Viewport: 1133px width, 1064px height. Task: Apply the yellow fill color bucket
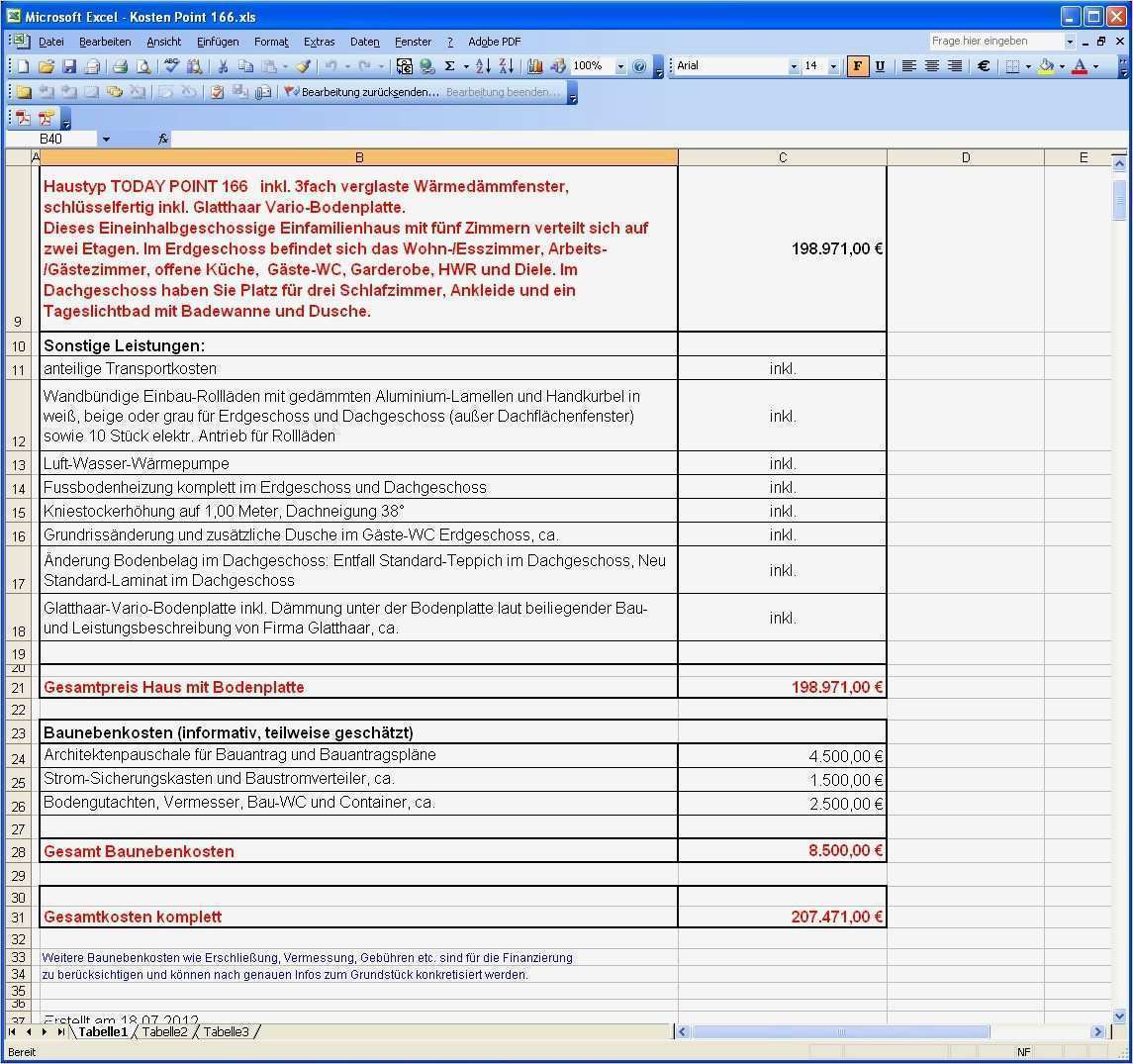tap(1046, 66)
